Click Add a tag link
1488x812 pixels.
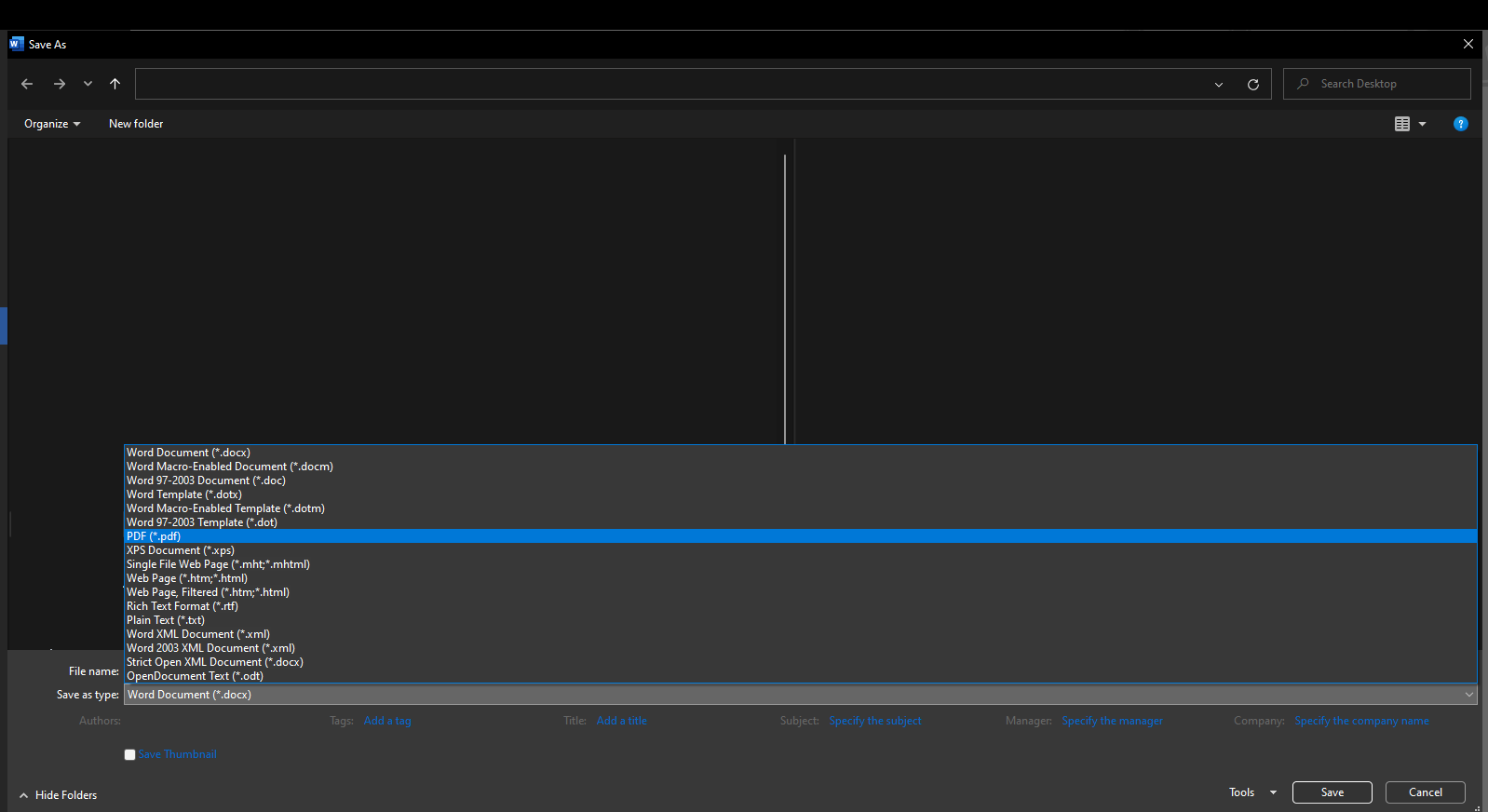coord(387,721)
